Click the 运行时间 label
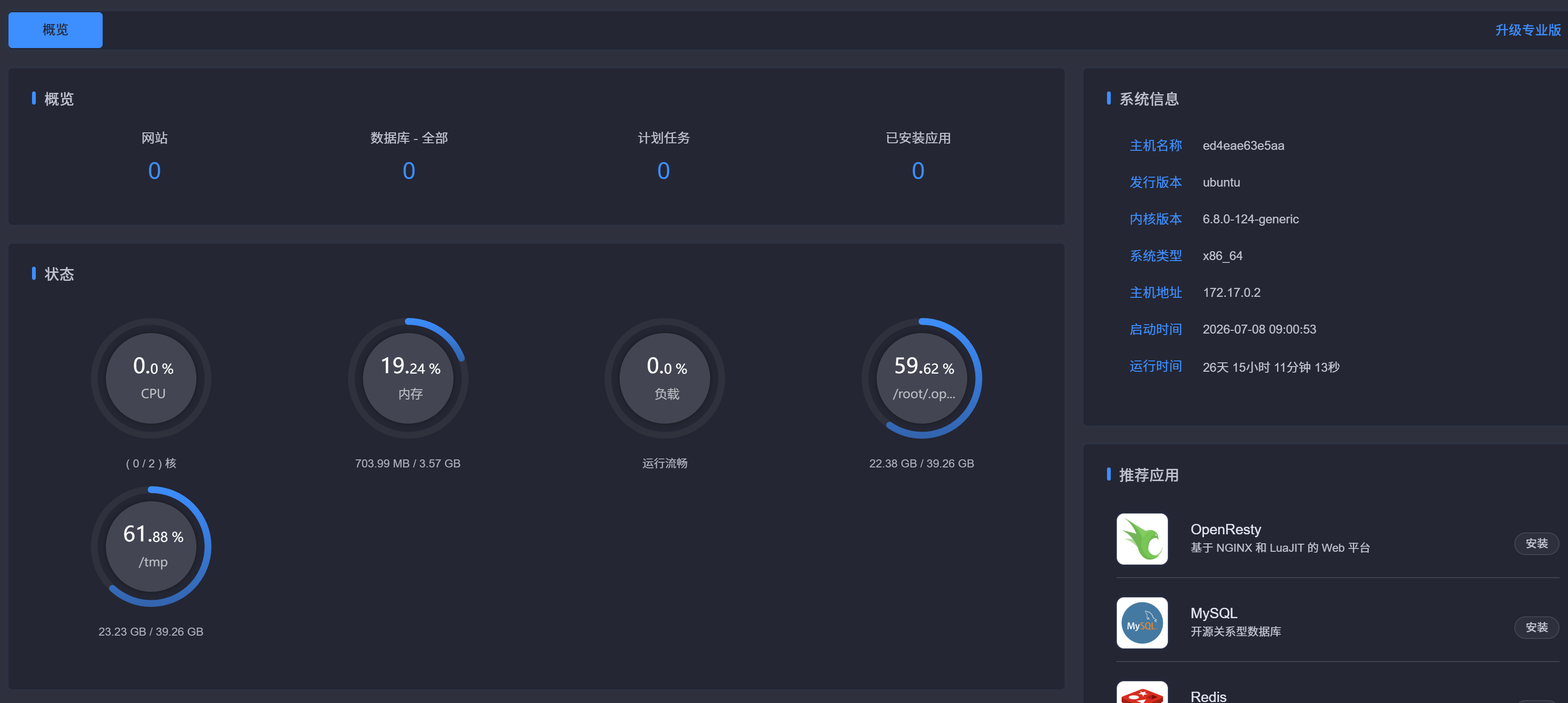The height and width of the screenshot is (703, 1568). (x=1156, y=366)
